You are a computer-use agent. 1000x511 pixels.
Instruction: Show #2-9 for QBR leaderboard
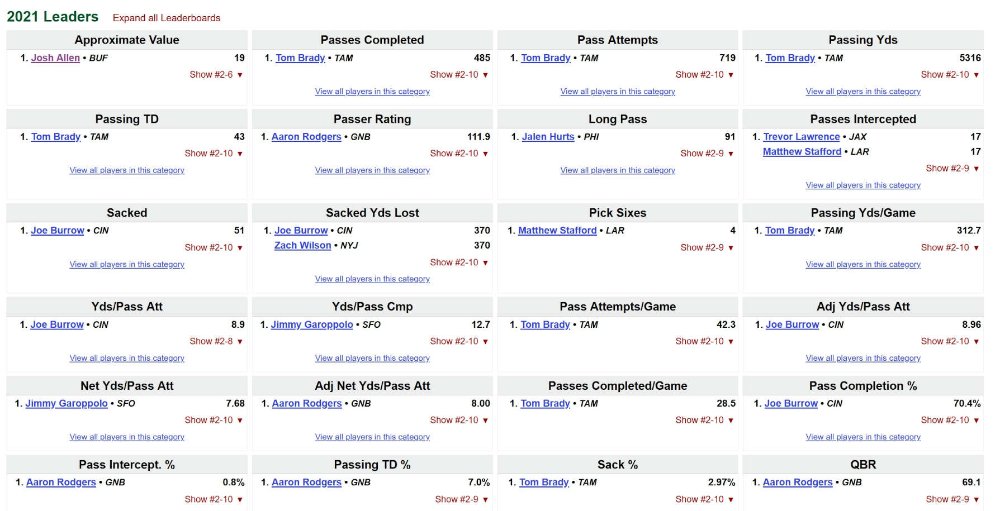coord(953,500)
